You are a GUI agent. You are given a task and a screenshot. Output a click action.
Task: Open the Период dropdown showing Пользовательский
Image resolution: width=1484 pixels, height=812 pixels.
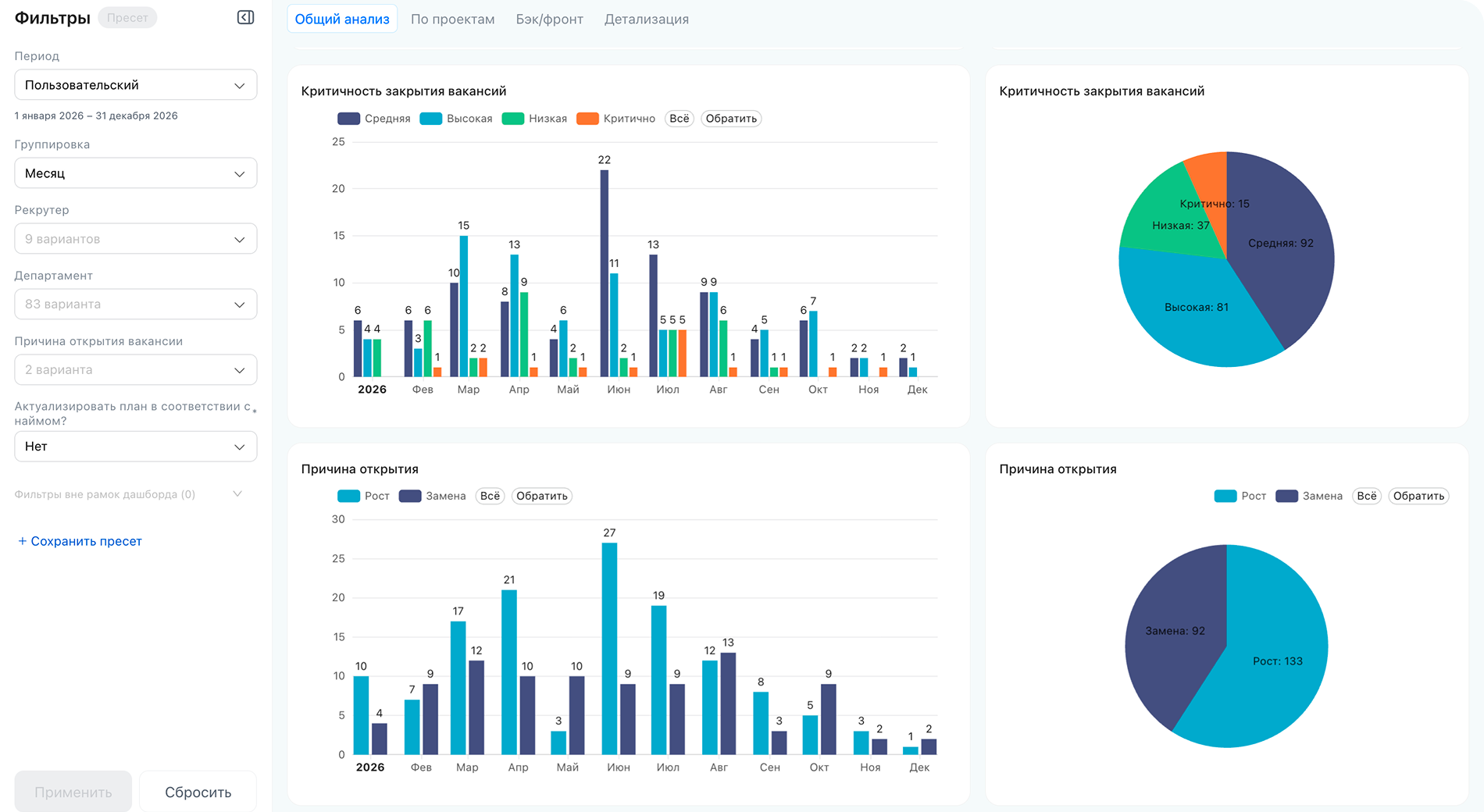point(136,85)
